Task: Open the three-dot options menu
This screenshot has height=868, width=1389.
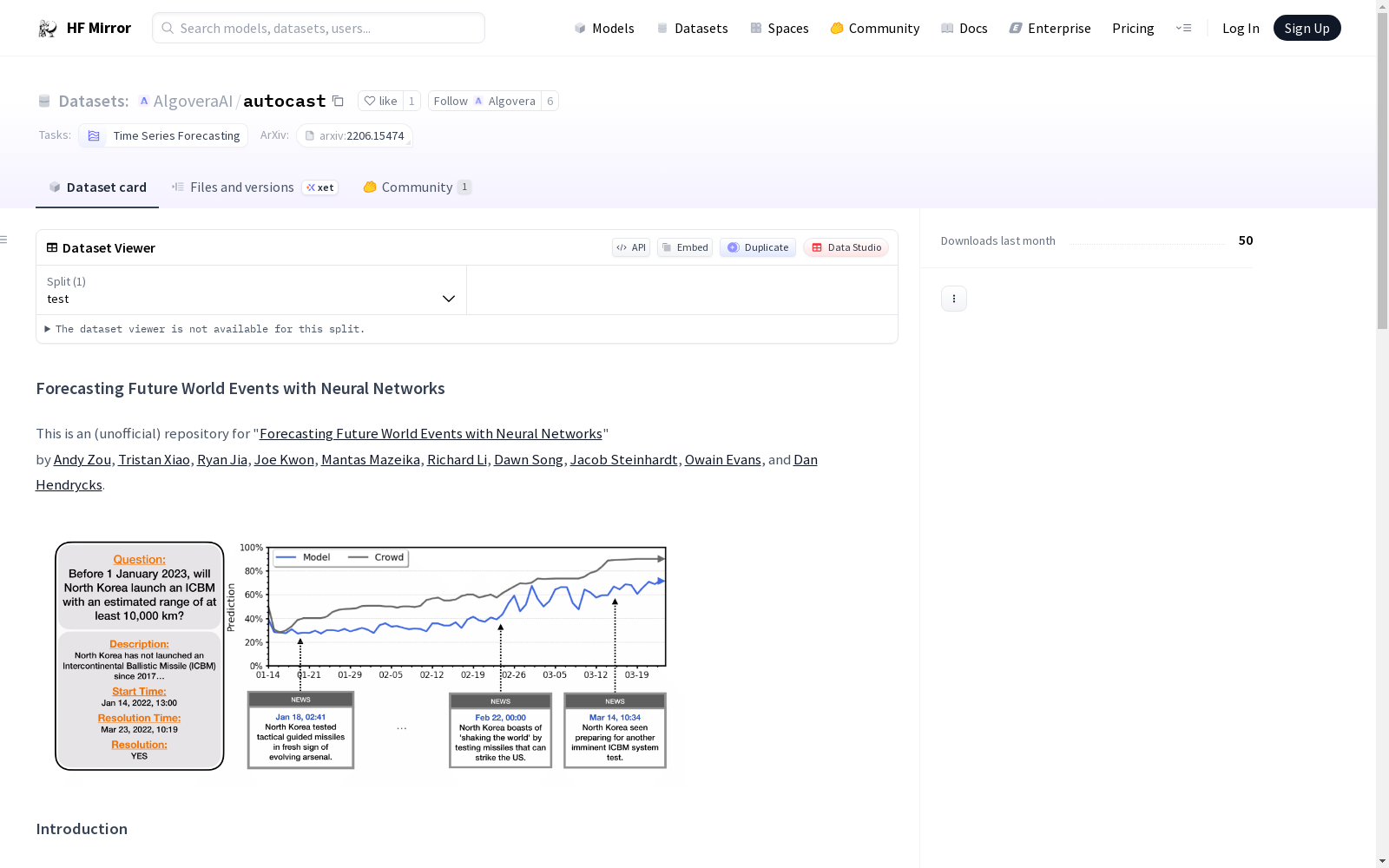Action: click(954, 299)
